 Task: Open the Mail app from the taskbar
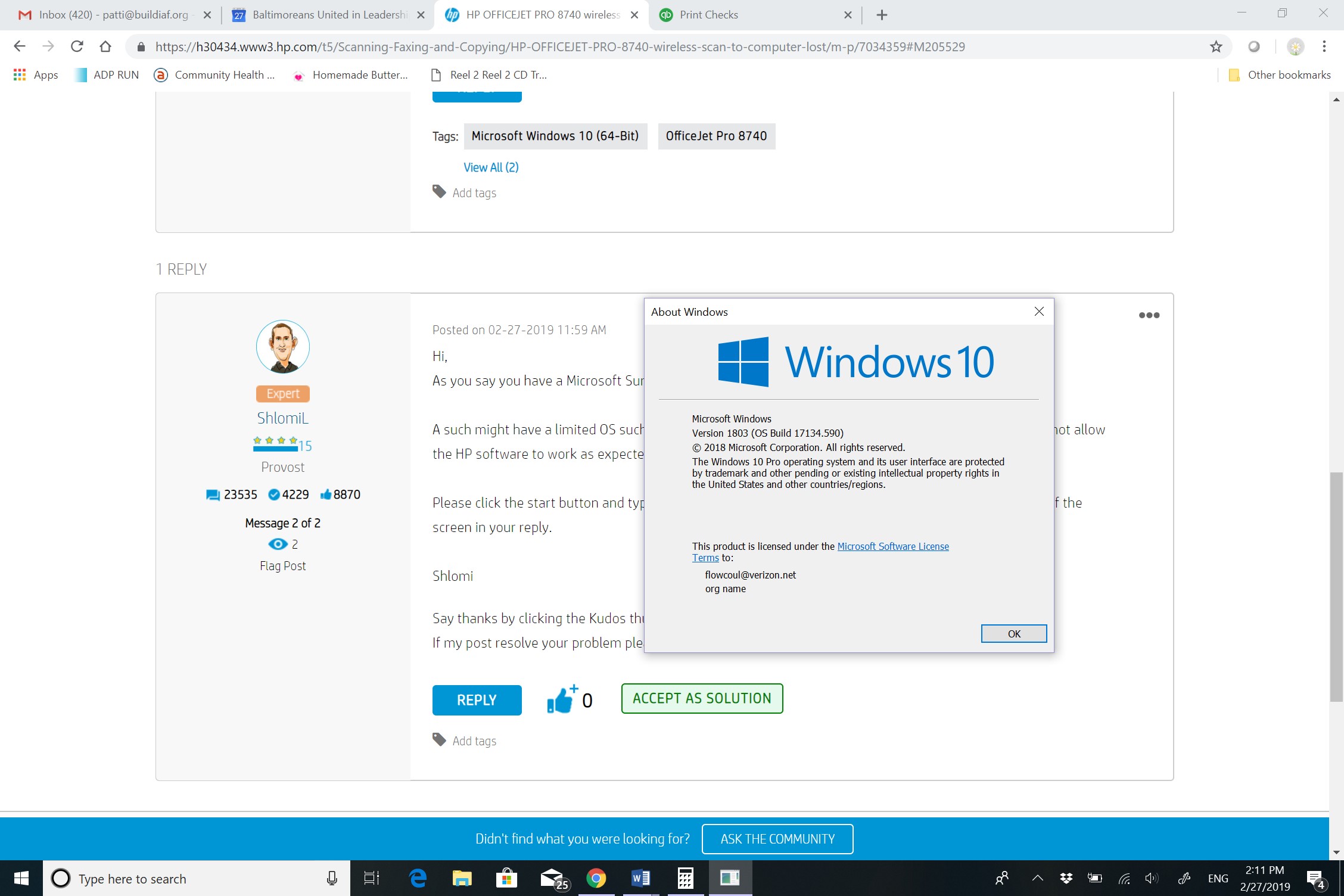pyautogui.click(x=551, y=879)
